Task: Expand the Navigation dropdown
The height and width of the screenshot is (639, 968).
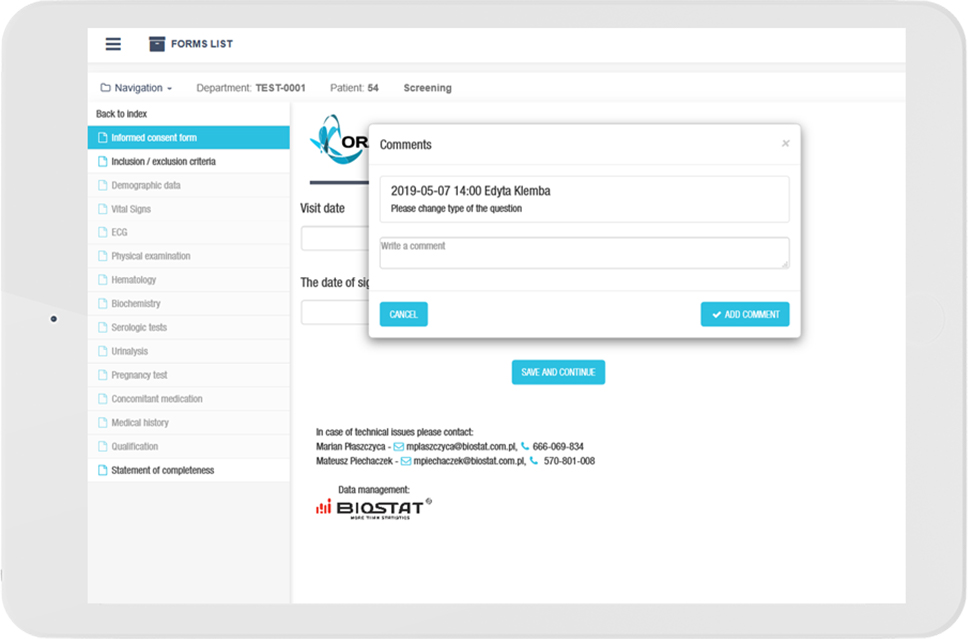Action: (136, 88)
